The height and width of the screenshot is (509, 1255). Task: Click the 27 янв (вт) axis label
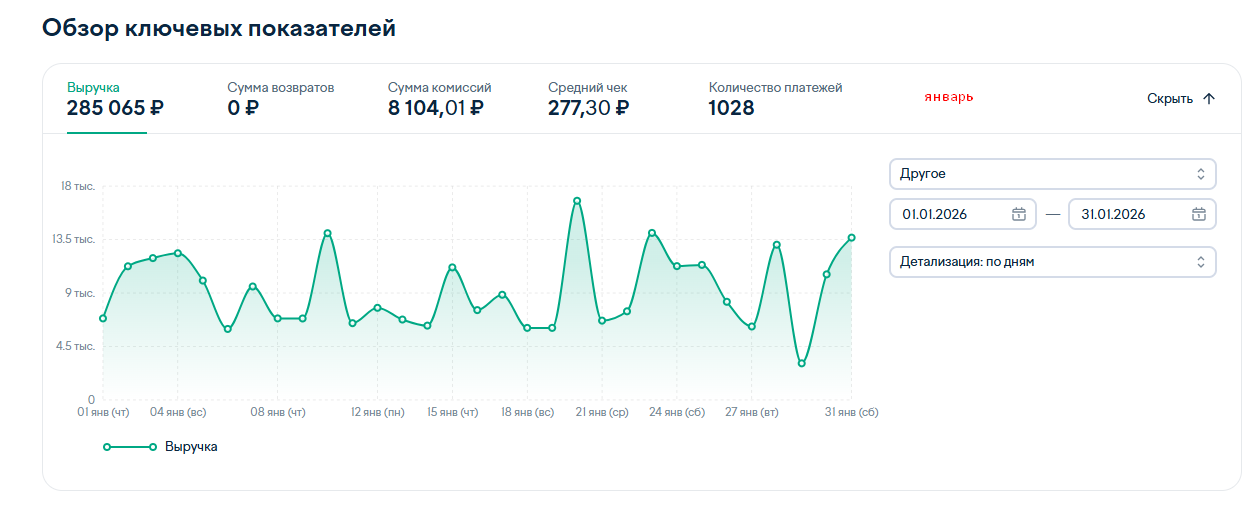click(752, 412)
